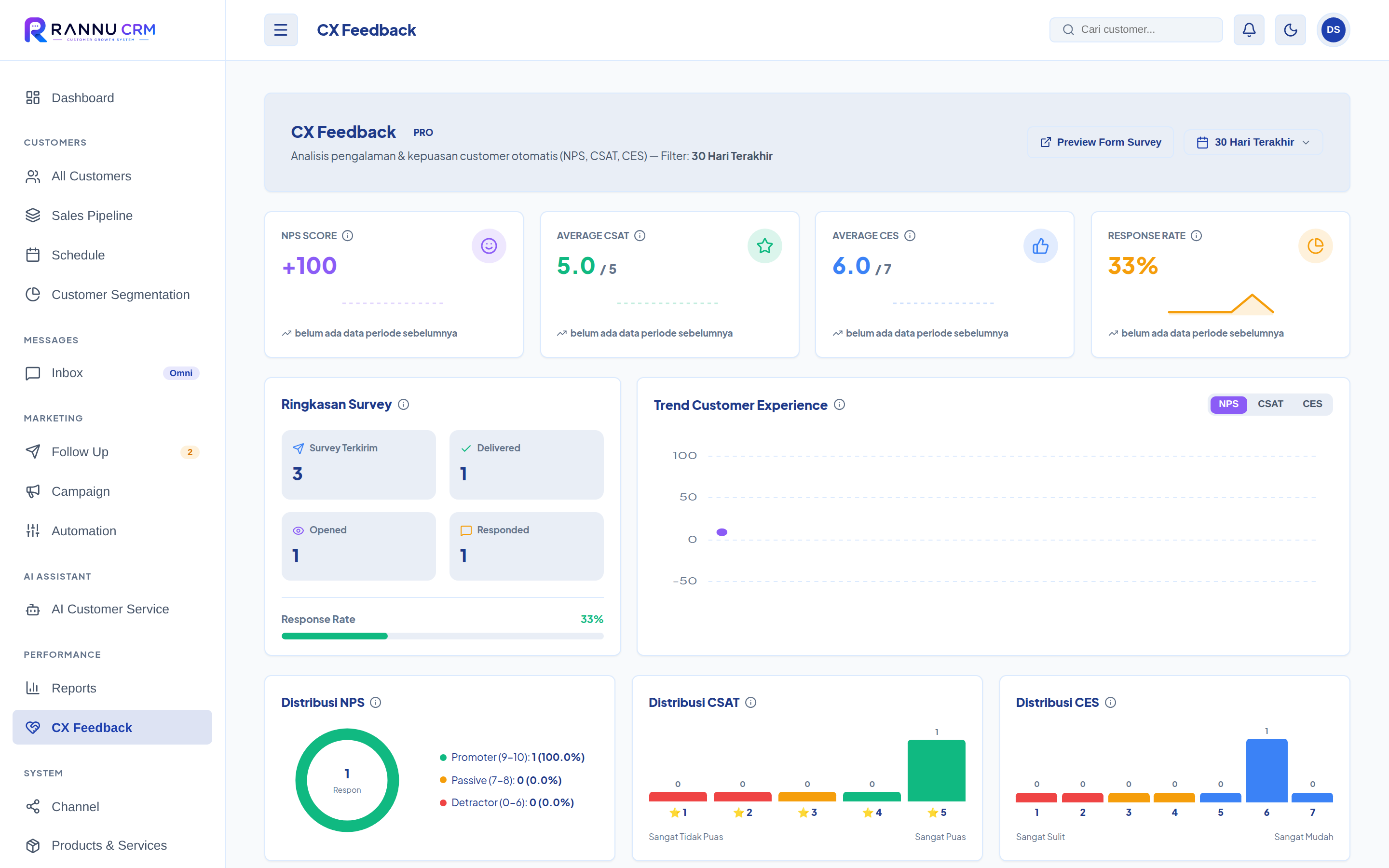Click the pie chart icon on Response Rate card
The width and height of the screenshot is (1389, 868).
pos(1315,246)
